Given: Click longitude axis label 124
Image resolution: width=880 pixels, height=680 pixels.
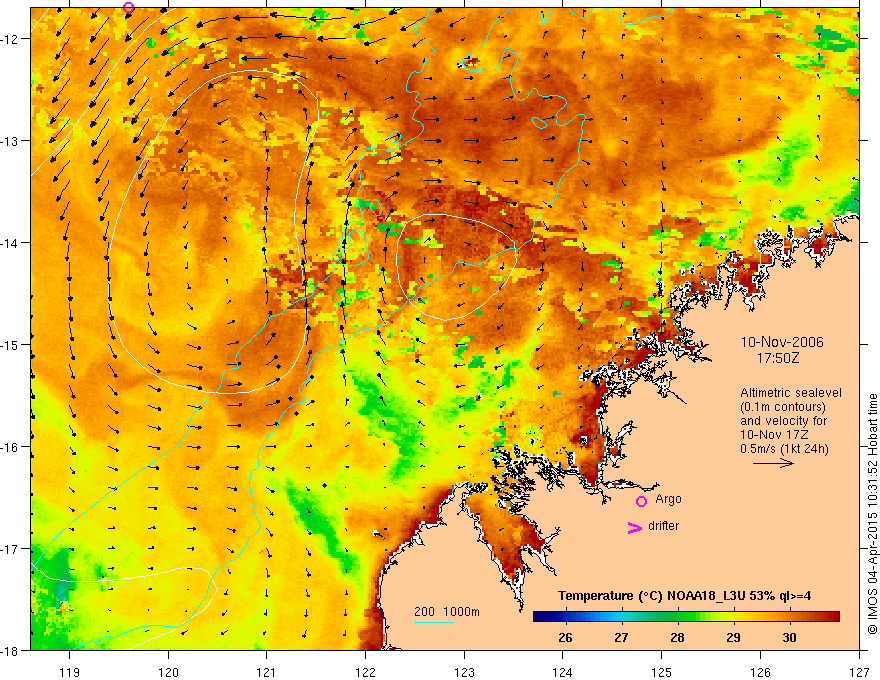Looking at the screenshot, I should point(563,672).
